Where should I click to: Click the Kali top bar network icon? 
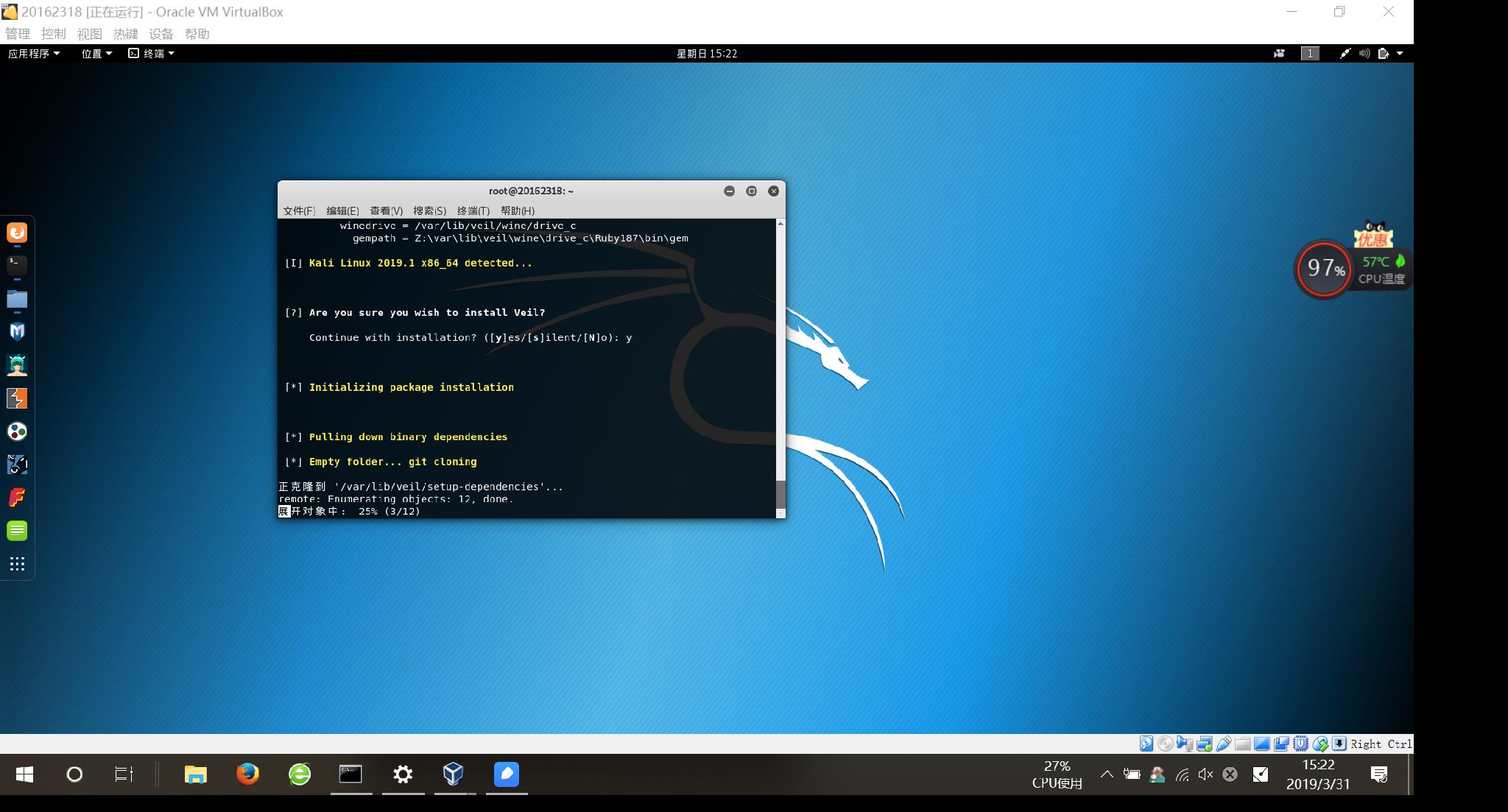[1345, 53]
